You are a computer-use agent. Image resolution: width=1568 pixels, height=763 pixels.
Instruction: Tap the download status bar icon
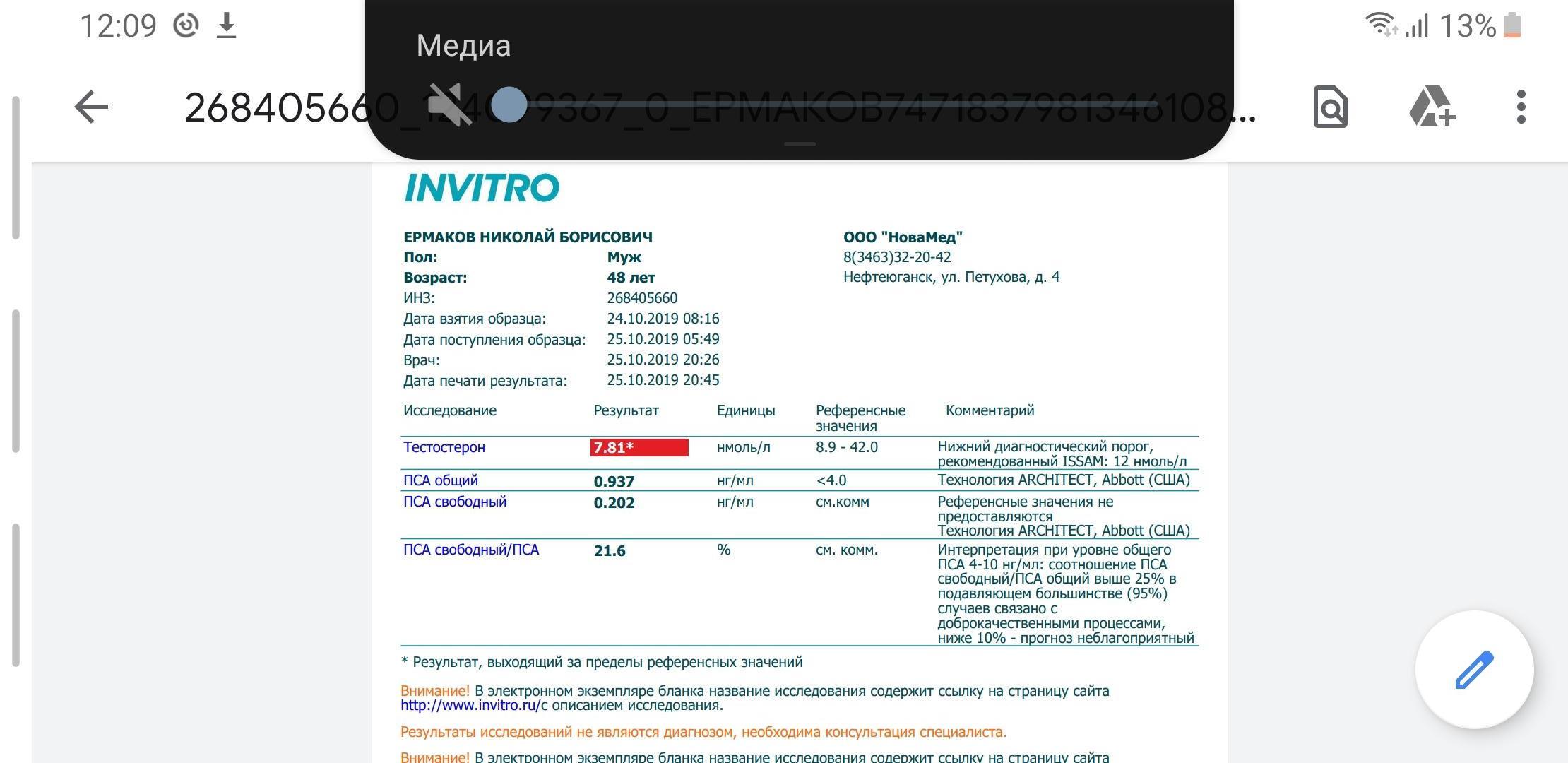point(226,26)
